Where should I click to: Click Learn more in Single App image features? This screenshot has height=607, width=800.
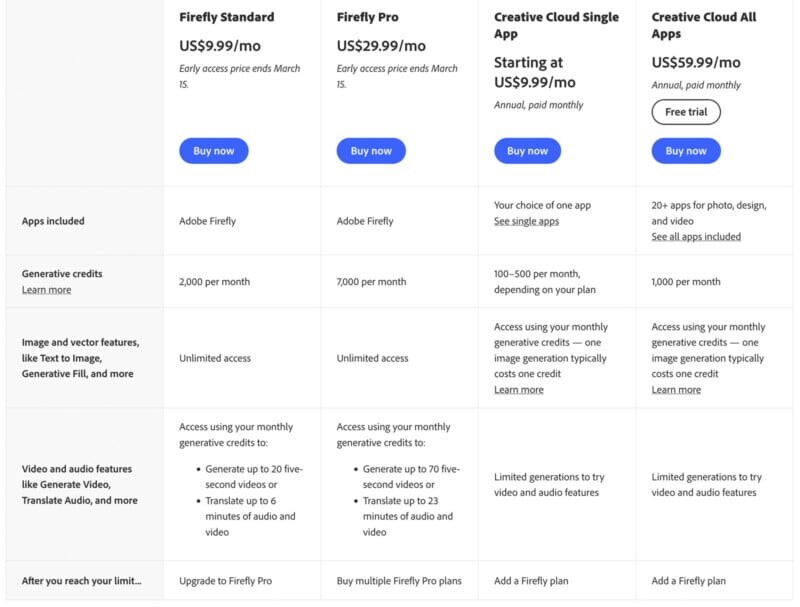pos(518,390)
